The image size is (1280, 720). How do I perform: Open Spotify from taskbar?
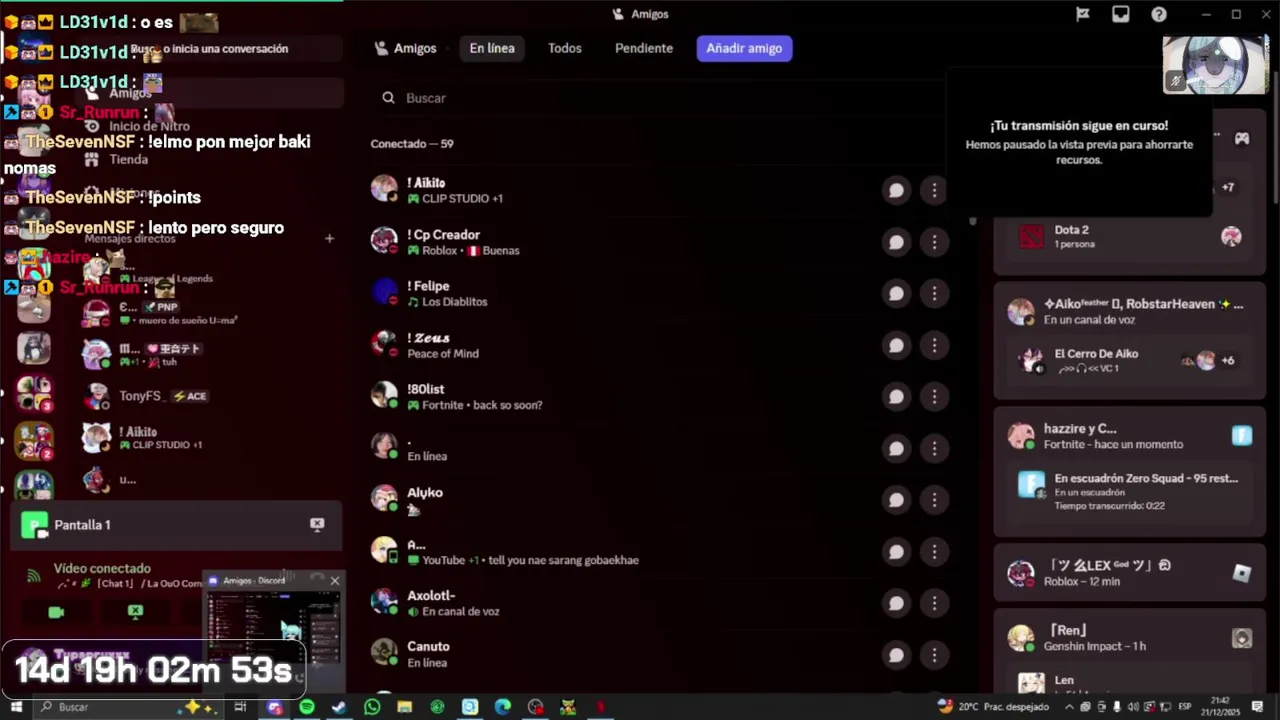pos(307,707)
